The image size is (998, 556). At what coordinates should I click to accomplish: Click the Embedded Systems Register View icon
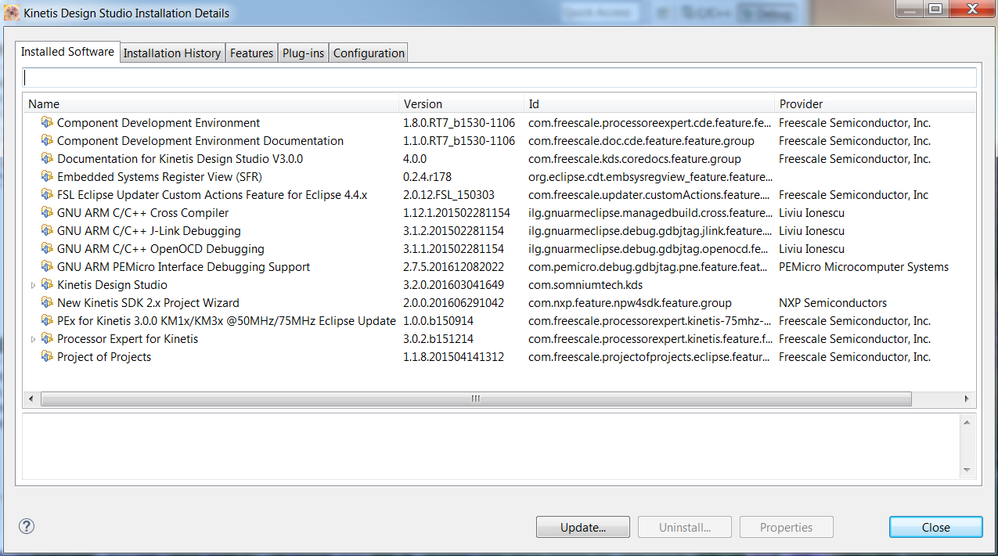point(46,176)
